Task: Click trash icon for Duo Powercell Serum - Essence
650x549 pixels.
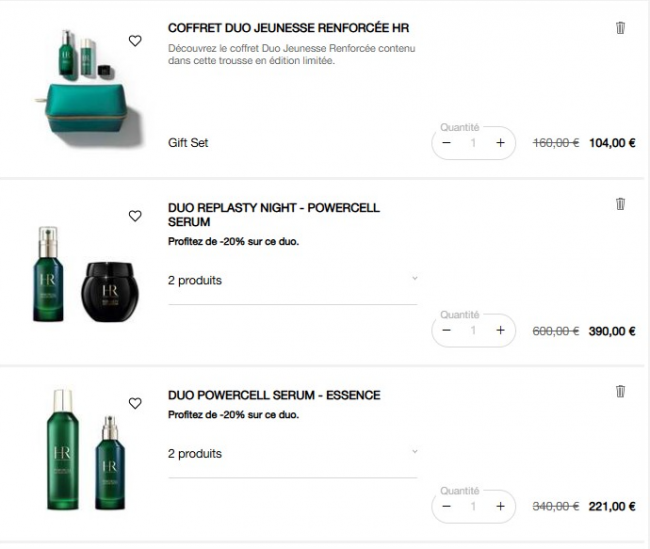Action: click(x=620, y=391)
